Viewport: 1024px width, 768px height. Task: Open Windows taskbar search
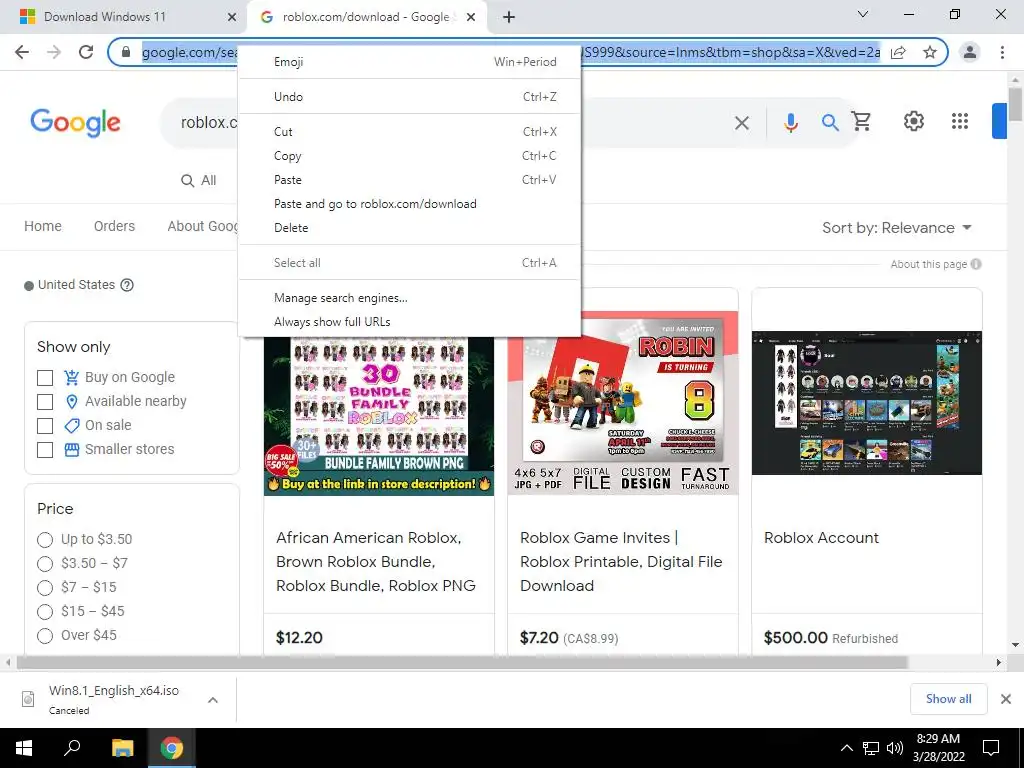click(x=72, y=748)
